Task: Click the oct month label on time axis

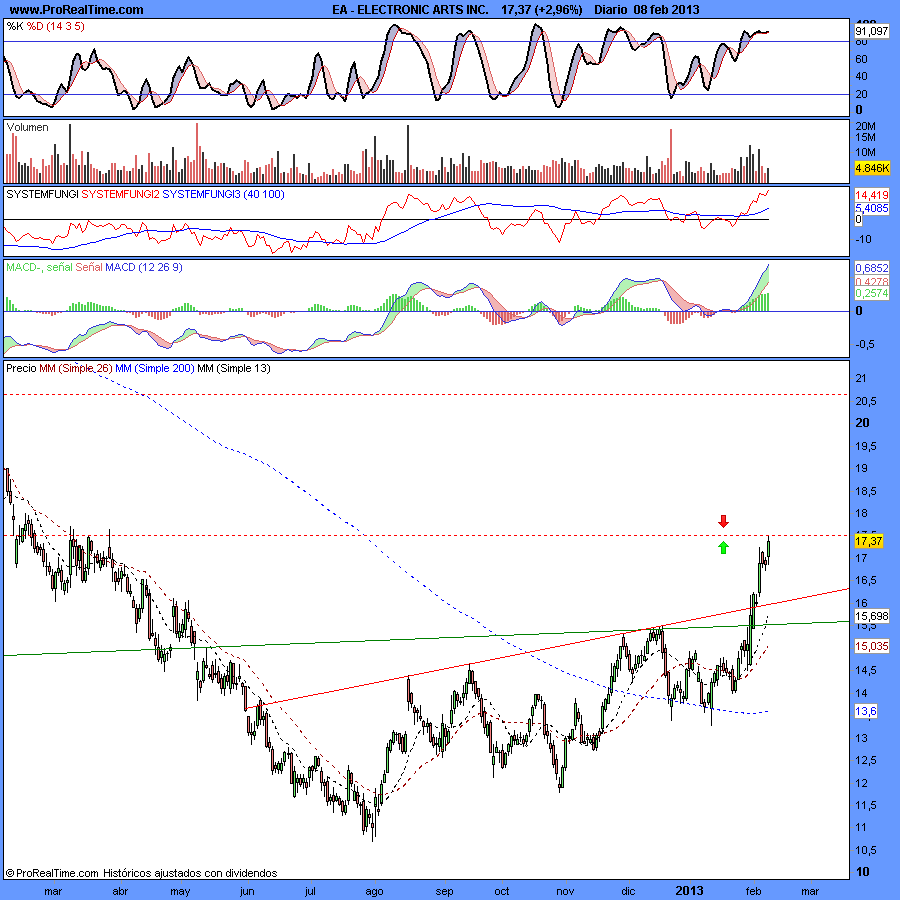Action: (x=502, y=891)
